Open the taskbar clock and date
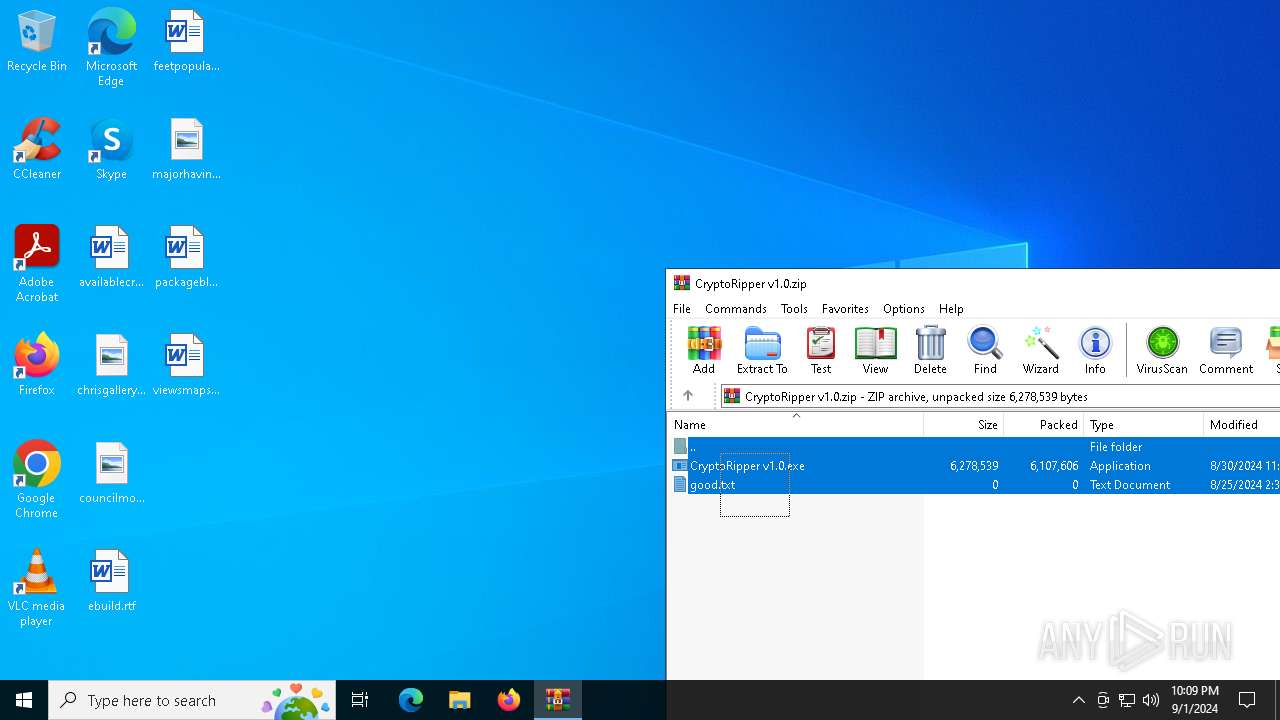This screenshot has height=720, width=1280. (x=1194, y=700)
